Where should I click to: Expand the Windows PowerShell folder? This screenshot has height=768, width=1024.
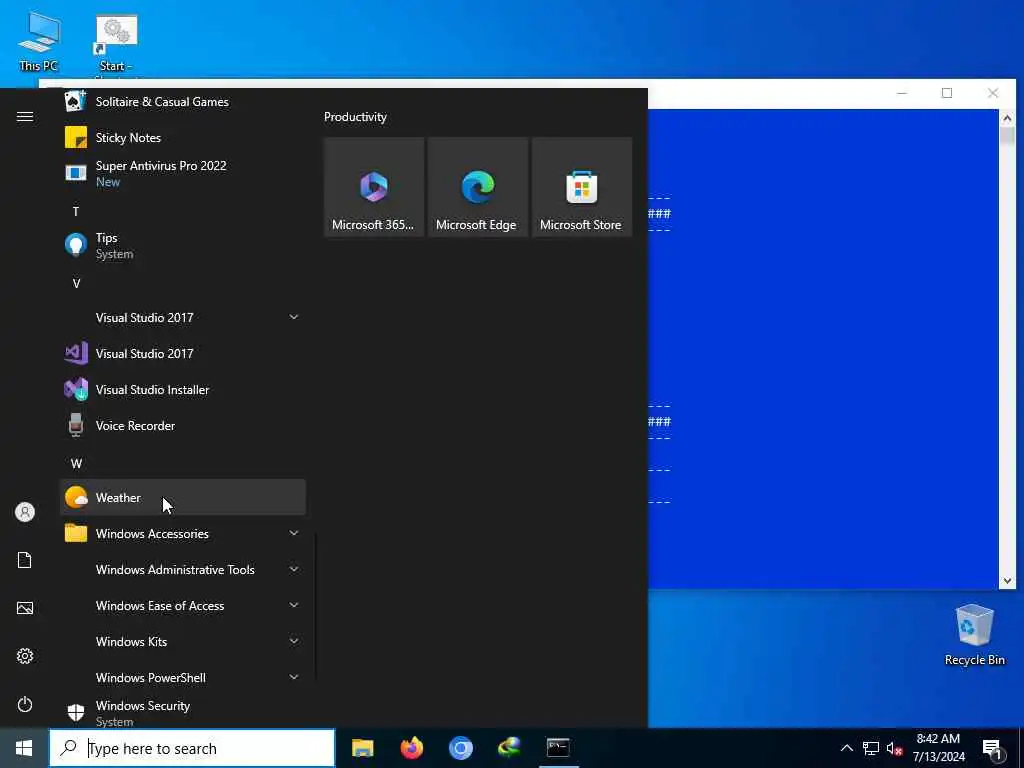(x=183, y=677)
